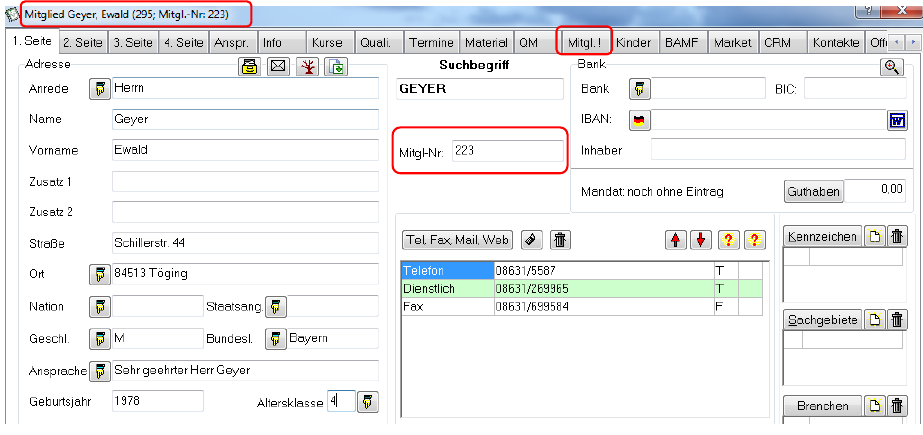
Task: Click the red tree icon in Adresse header
Action: pyautogui.click(x=307, y=67)
